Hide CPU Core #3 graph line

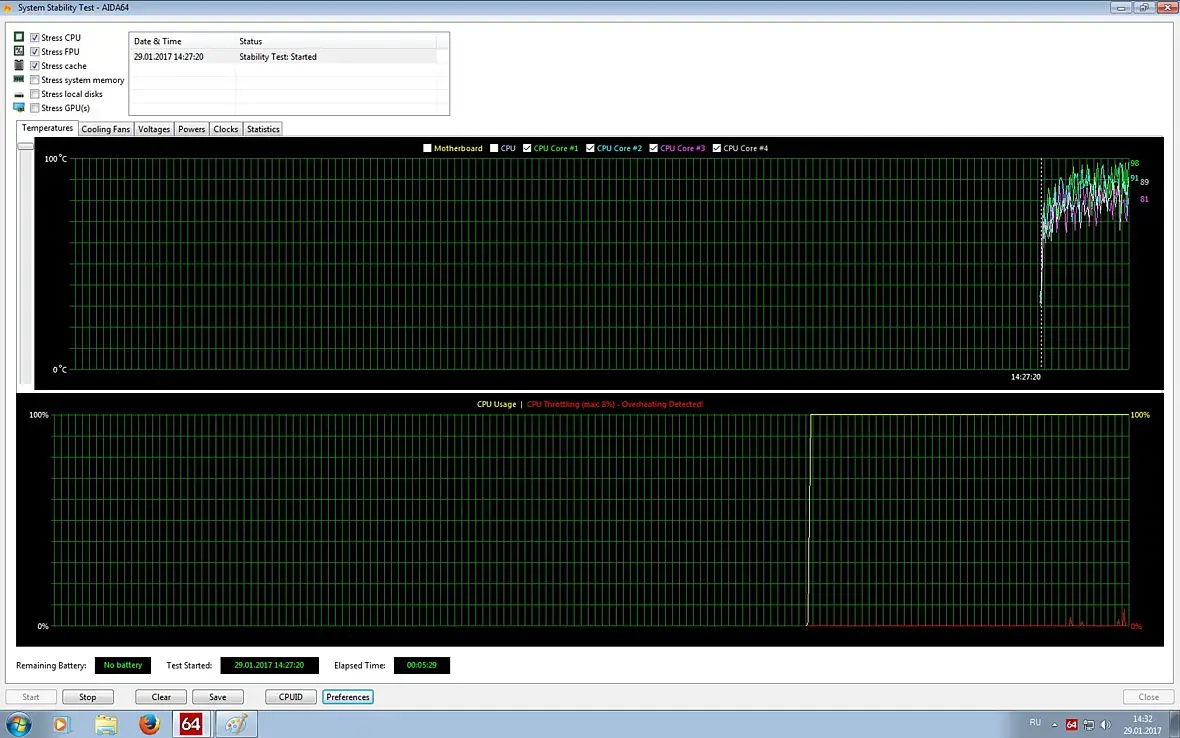pos(653,148)
